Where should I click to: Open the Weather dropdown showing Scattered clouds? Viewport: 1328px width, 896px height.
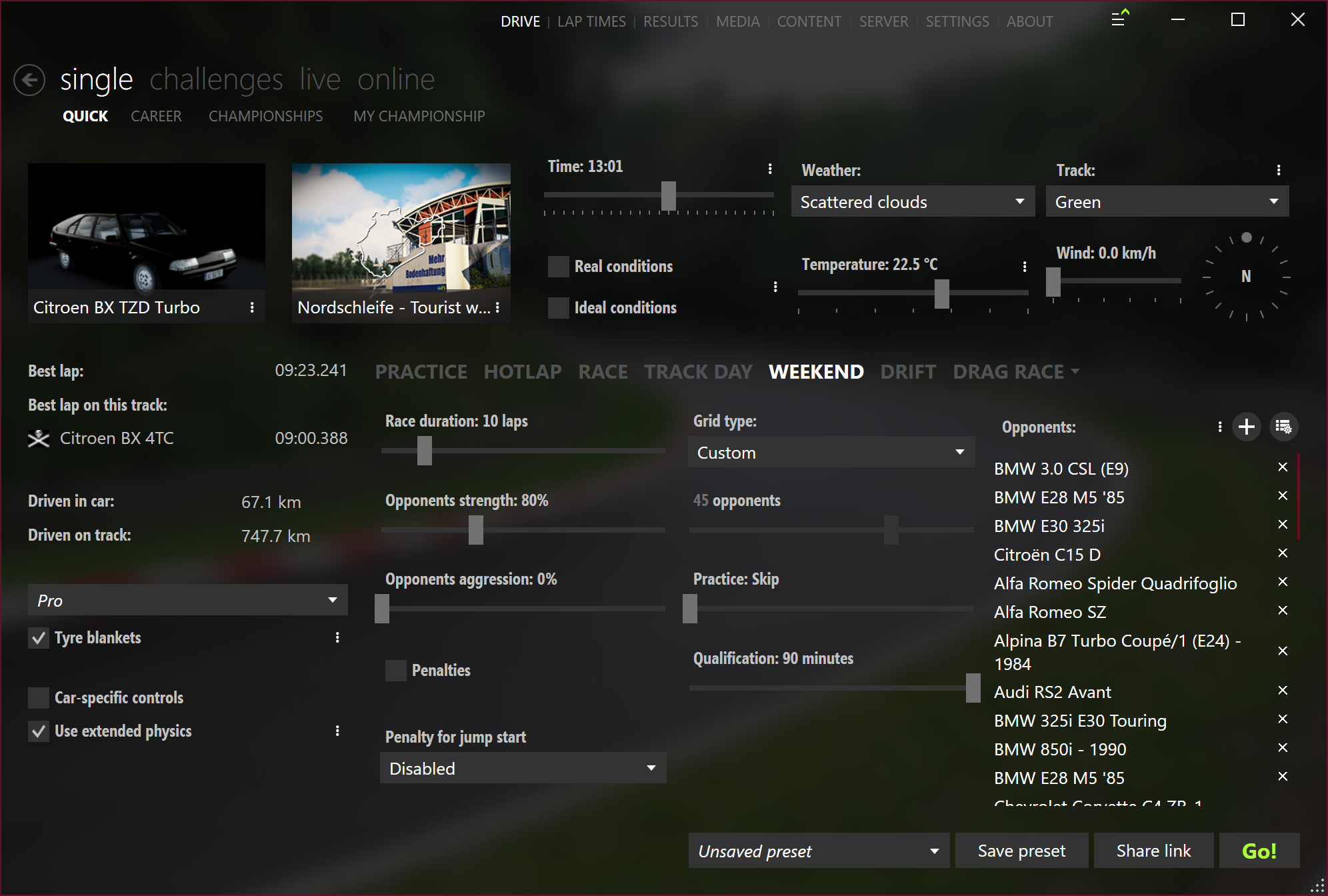pyautogui.click(x=913, y=201)
